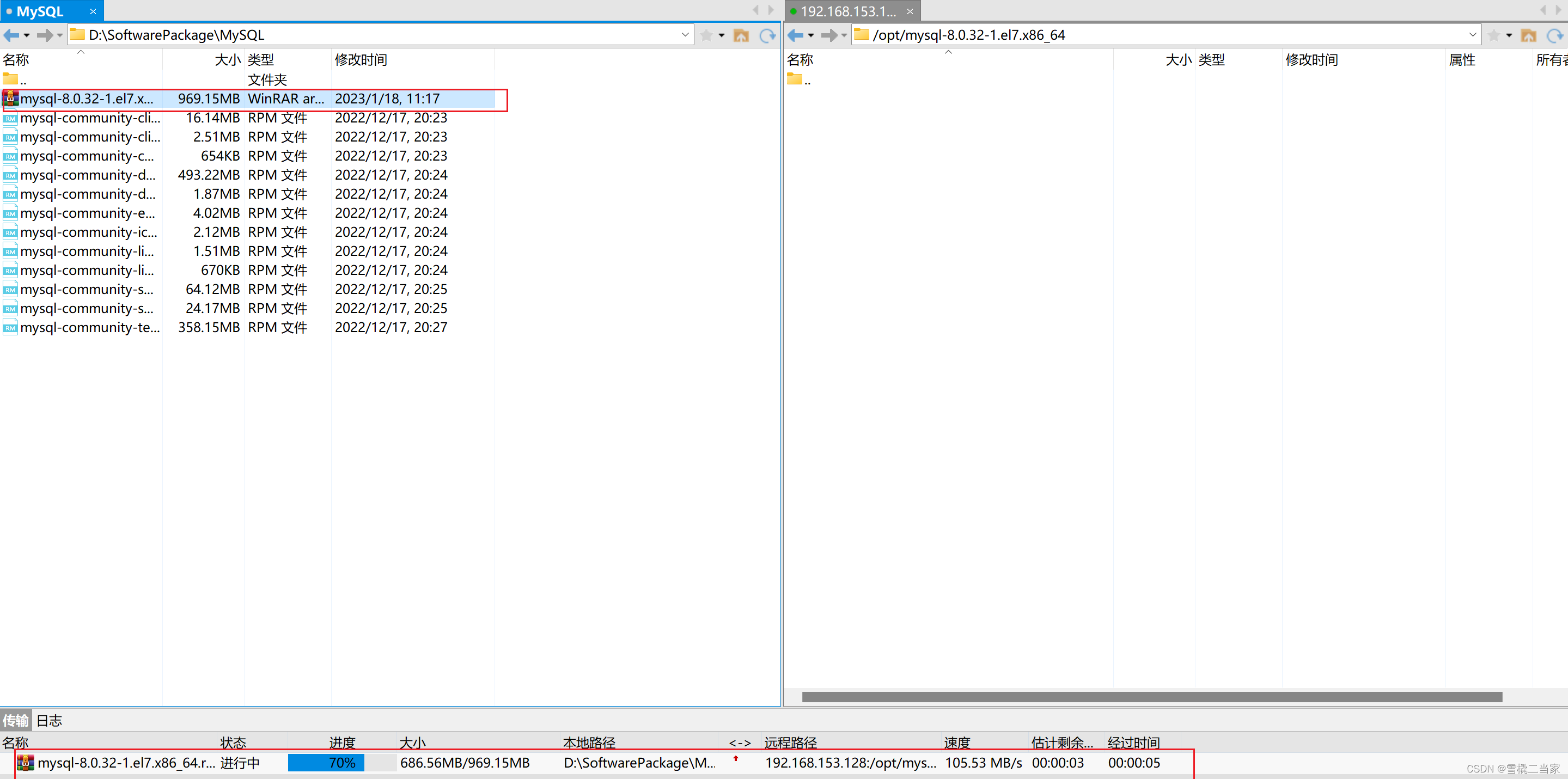
Task: Expand remote path /opt/mysql-8.0.32 dropdown
Action: pos(1473,35)
